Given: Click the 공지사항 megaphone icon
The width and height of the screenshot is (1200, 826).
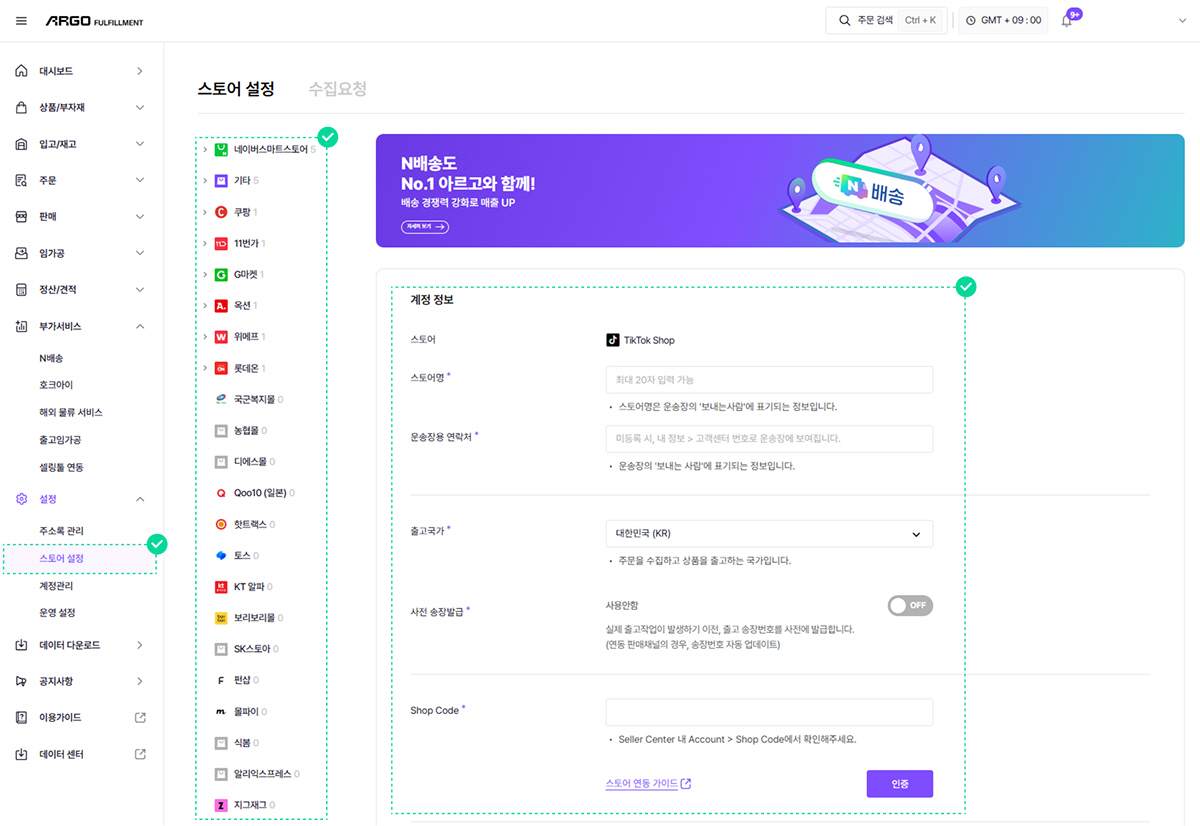Looking at the screenshot, I should click(22, 681).
